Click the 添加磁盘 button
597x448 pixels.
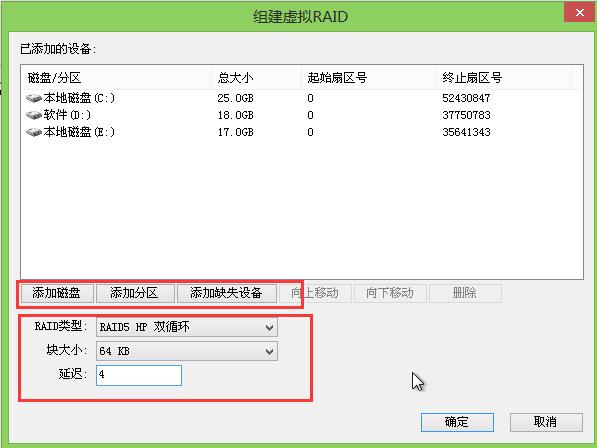click(57, 293)
